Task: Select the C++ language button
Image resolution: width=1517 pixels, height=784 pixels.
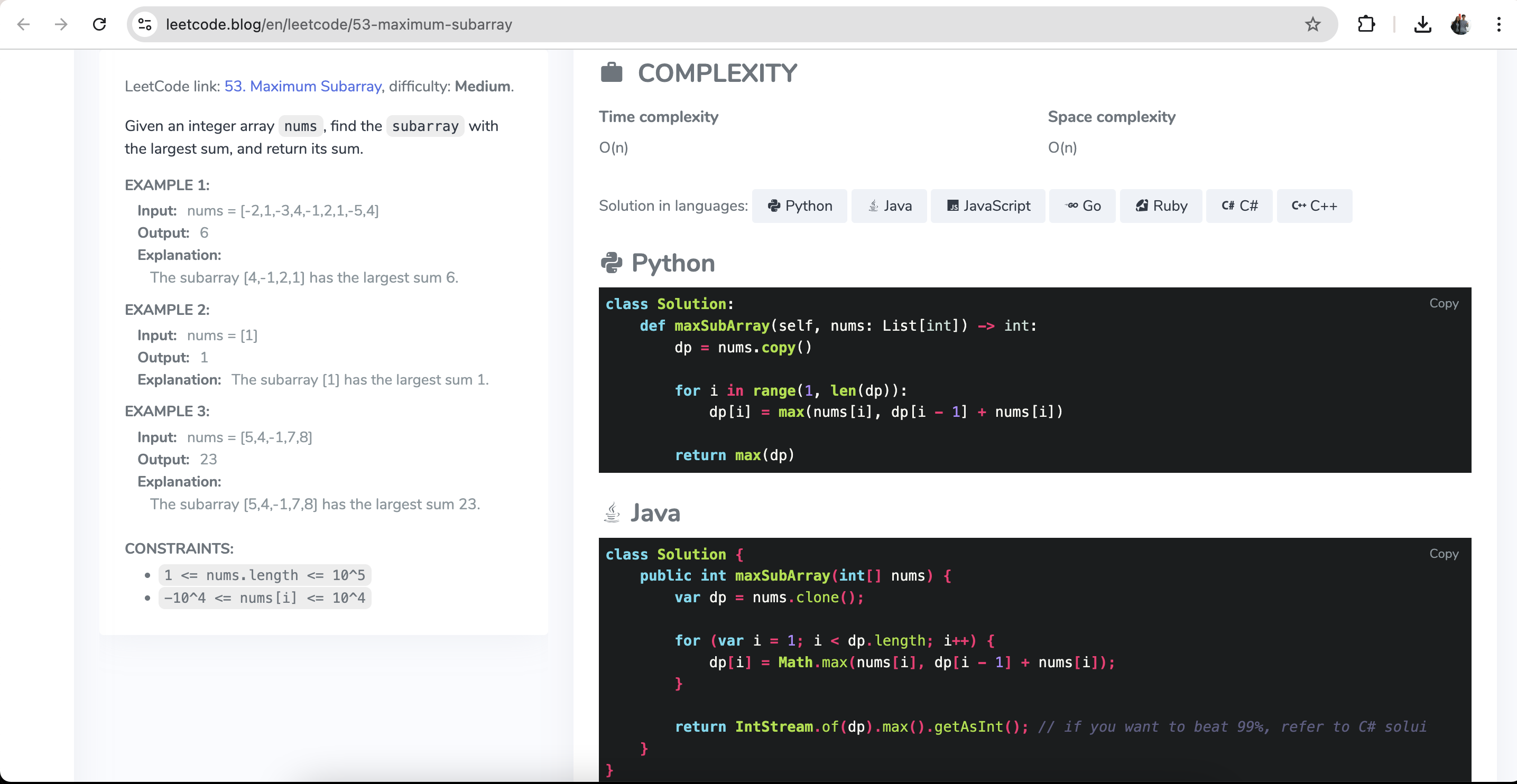Action: (1314, 206)
